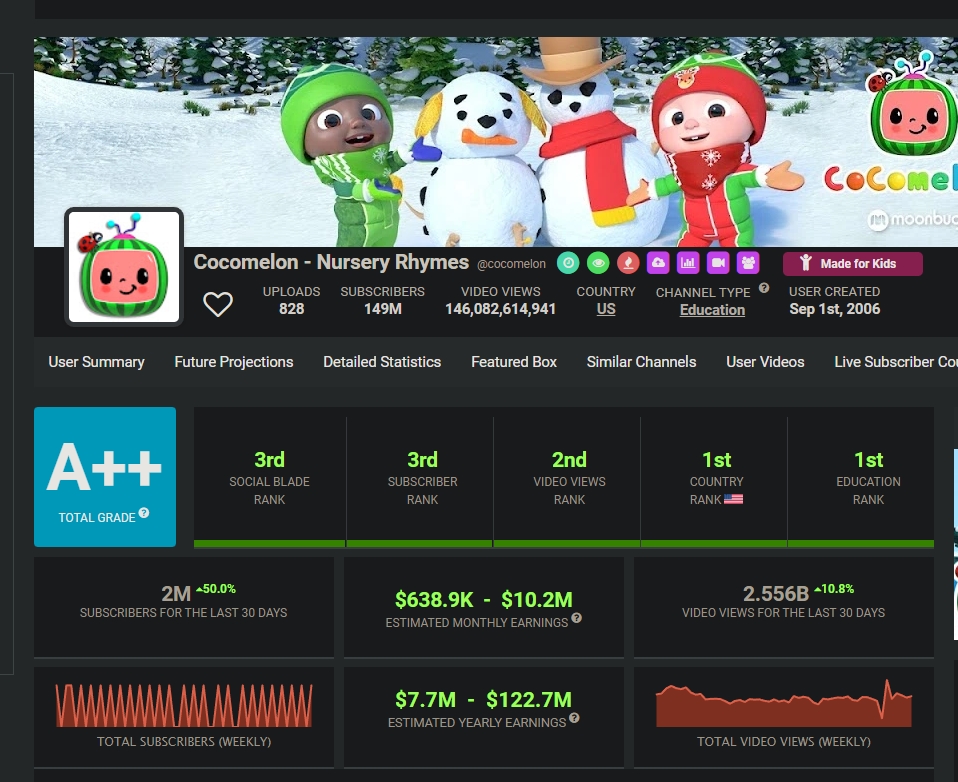Click the 2nd Video Views Rank card
Viewport: 958px width, 782px height.
(567, 477)
